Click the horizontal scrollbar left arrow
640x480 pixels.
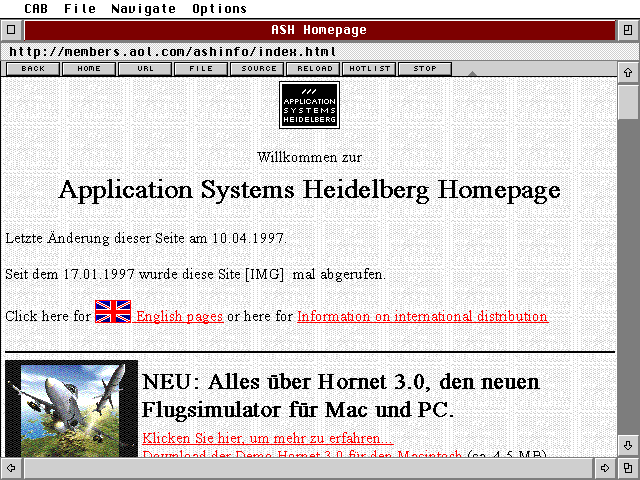11,468
